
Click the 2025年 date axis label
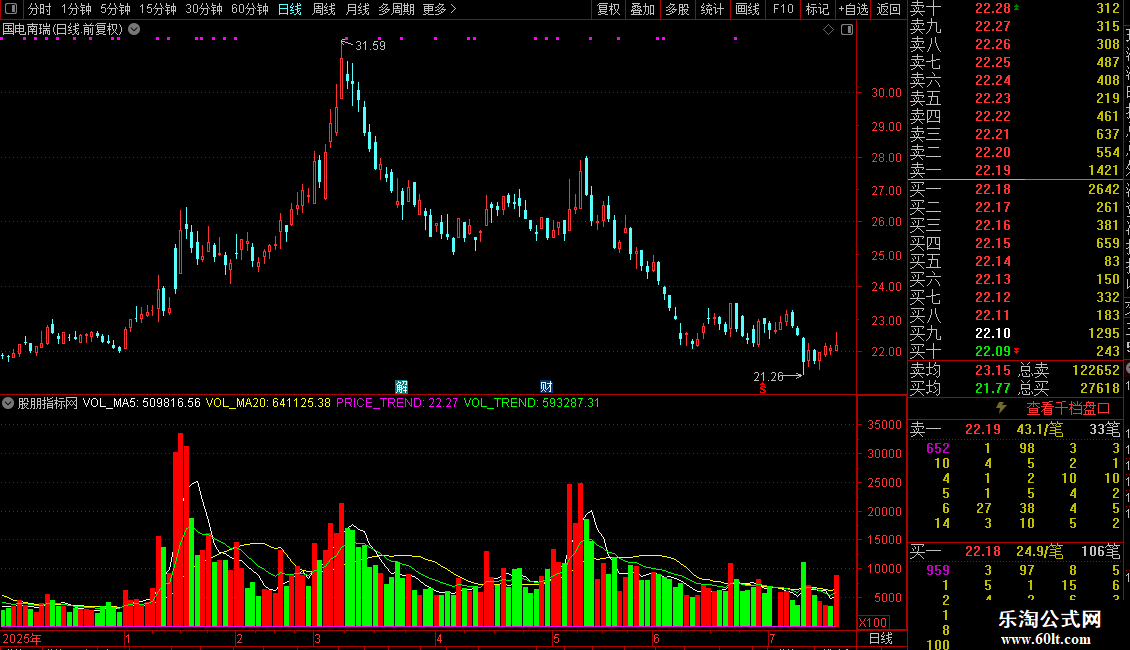22,638
